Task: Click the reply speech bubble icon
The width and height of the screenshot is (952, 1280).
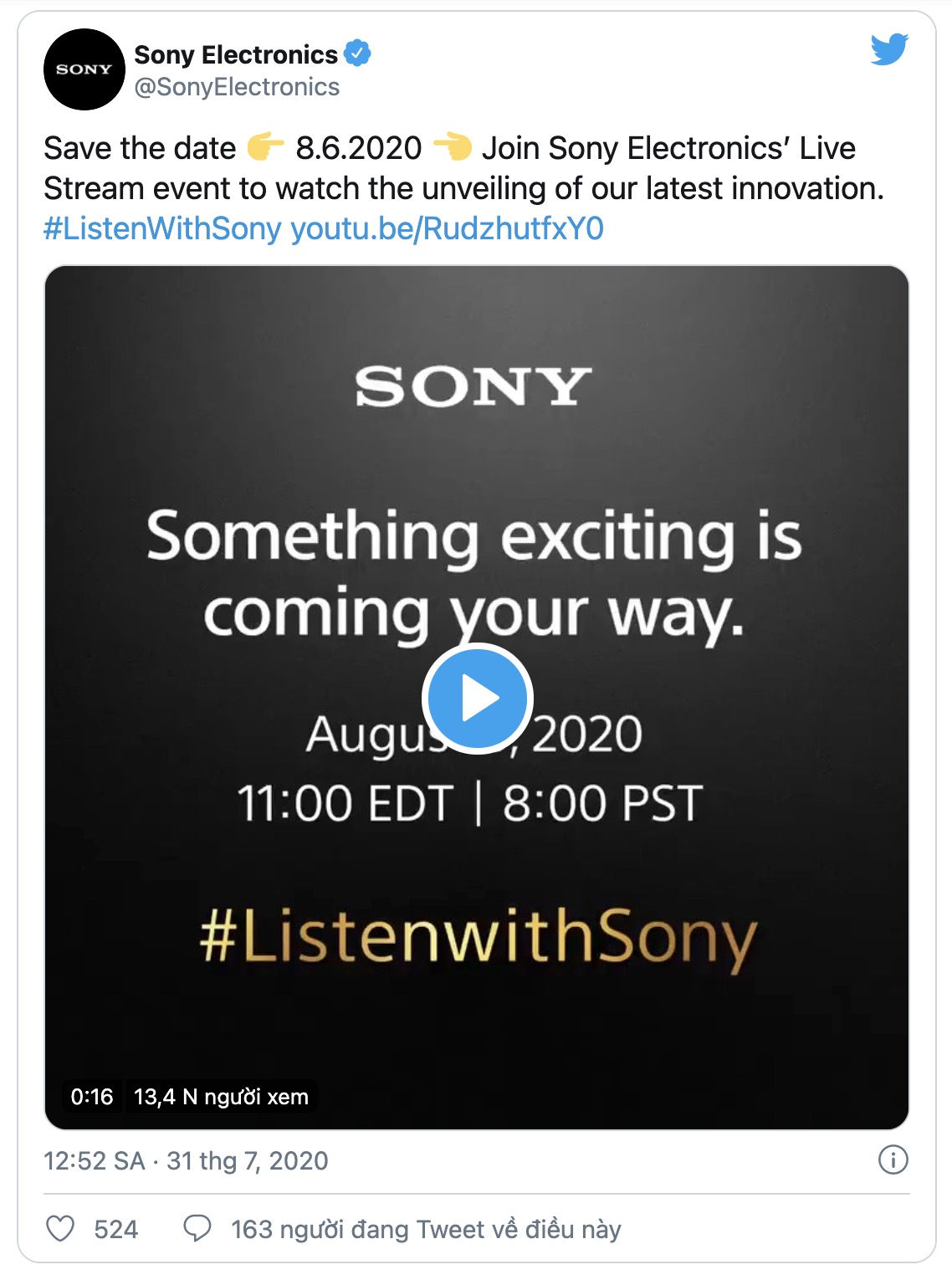Action: point(197,1228)
